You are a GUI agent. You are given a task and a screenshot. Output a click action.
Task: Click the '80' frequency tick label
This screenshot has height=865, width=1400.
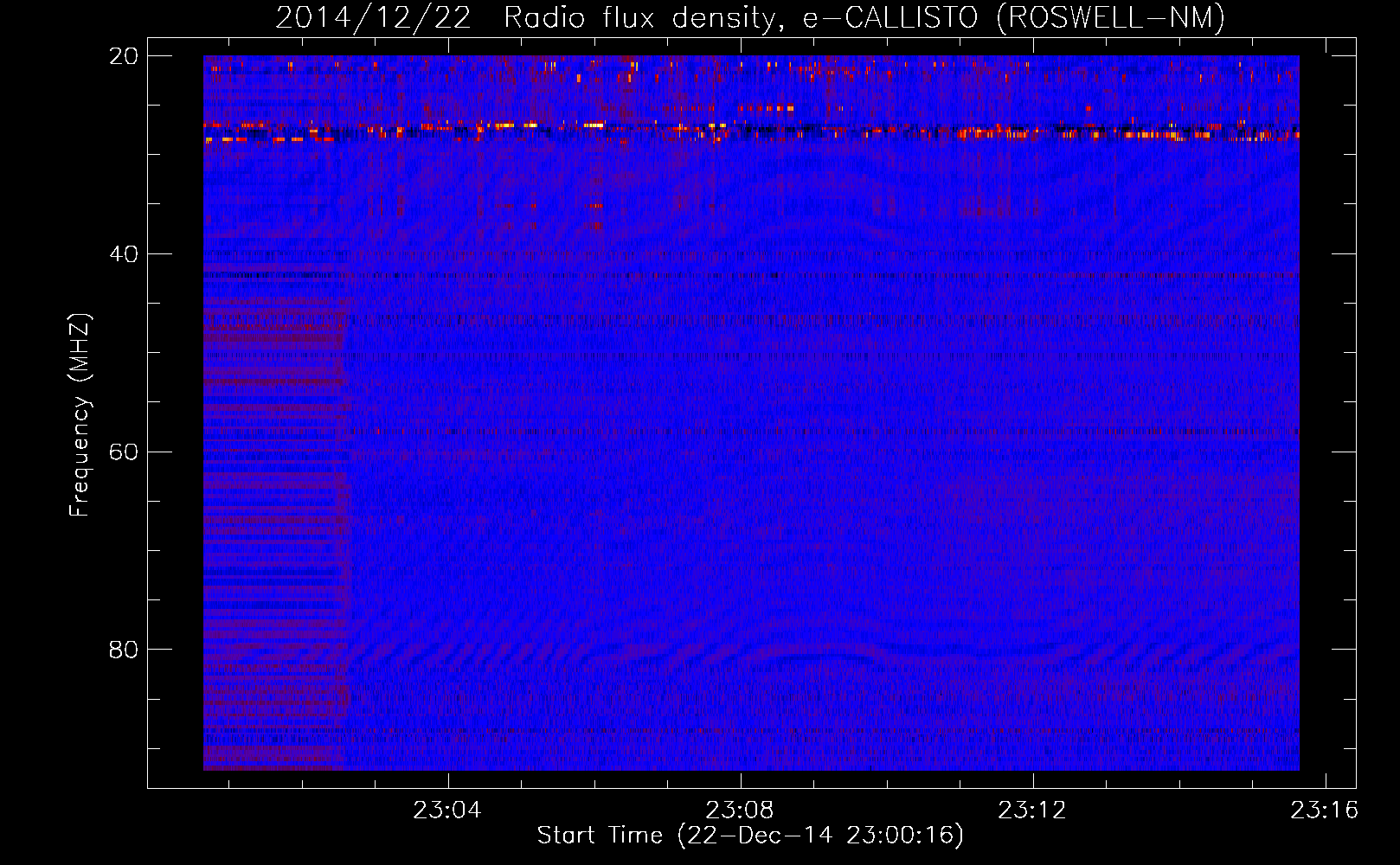click(124, 650)
